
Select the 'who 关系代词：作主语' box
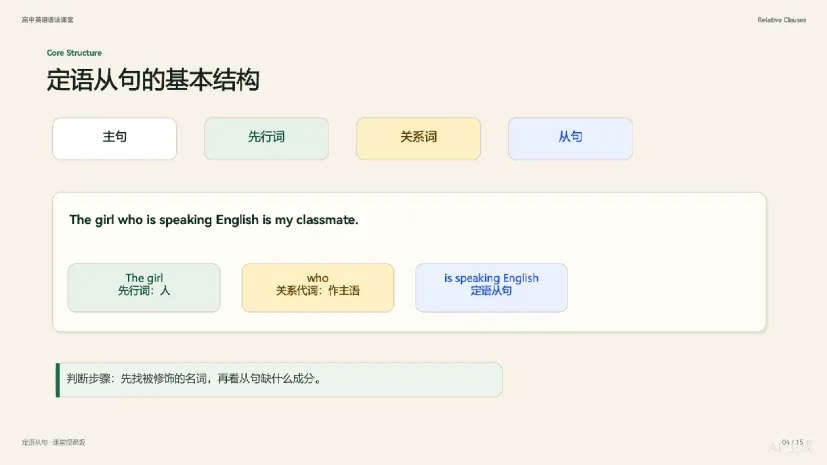click(318, 287)
